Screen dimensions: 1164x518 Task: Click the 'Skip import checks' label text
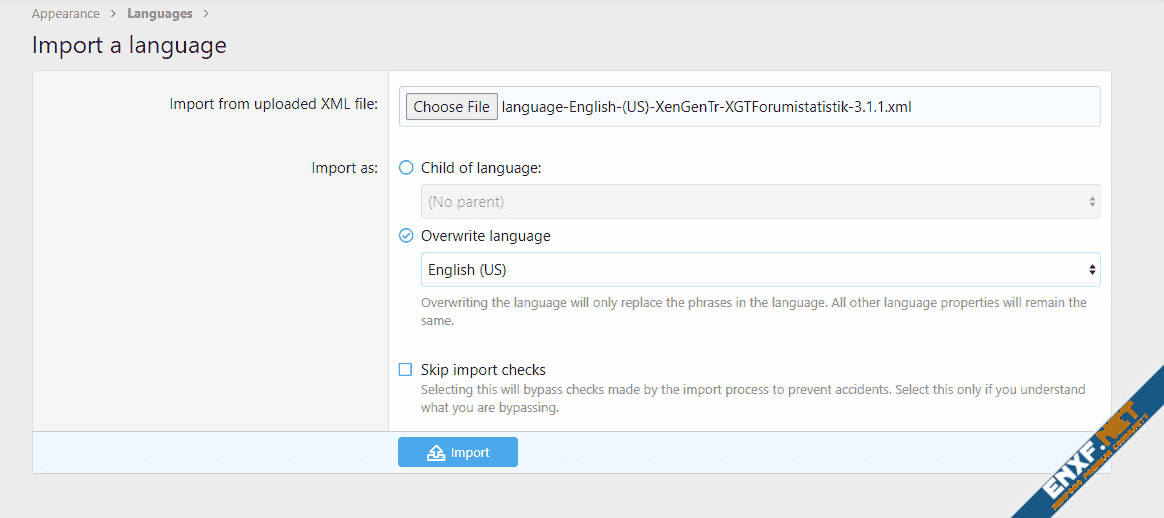click(483, 370)
